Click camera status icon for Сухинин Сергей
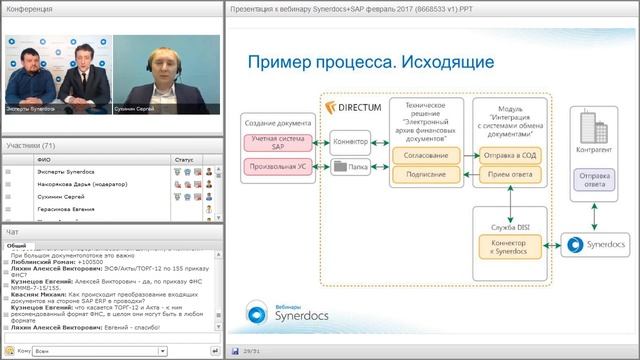Viewport: 640px width, 360px height. tap(187, 197)
